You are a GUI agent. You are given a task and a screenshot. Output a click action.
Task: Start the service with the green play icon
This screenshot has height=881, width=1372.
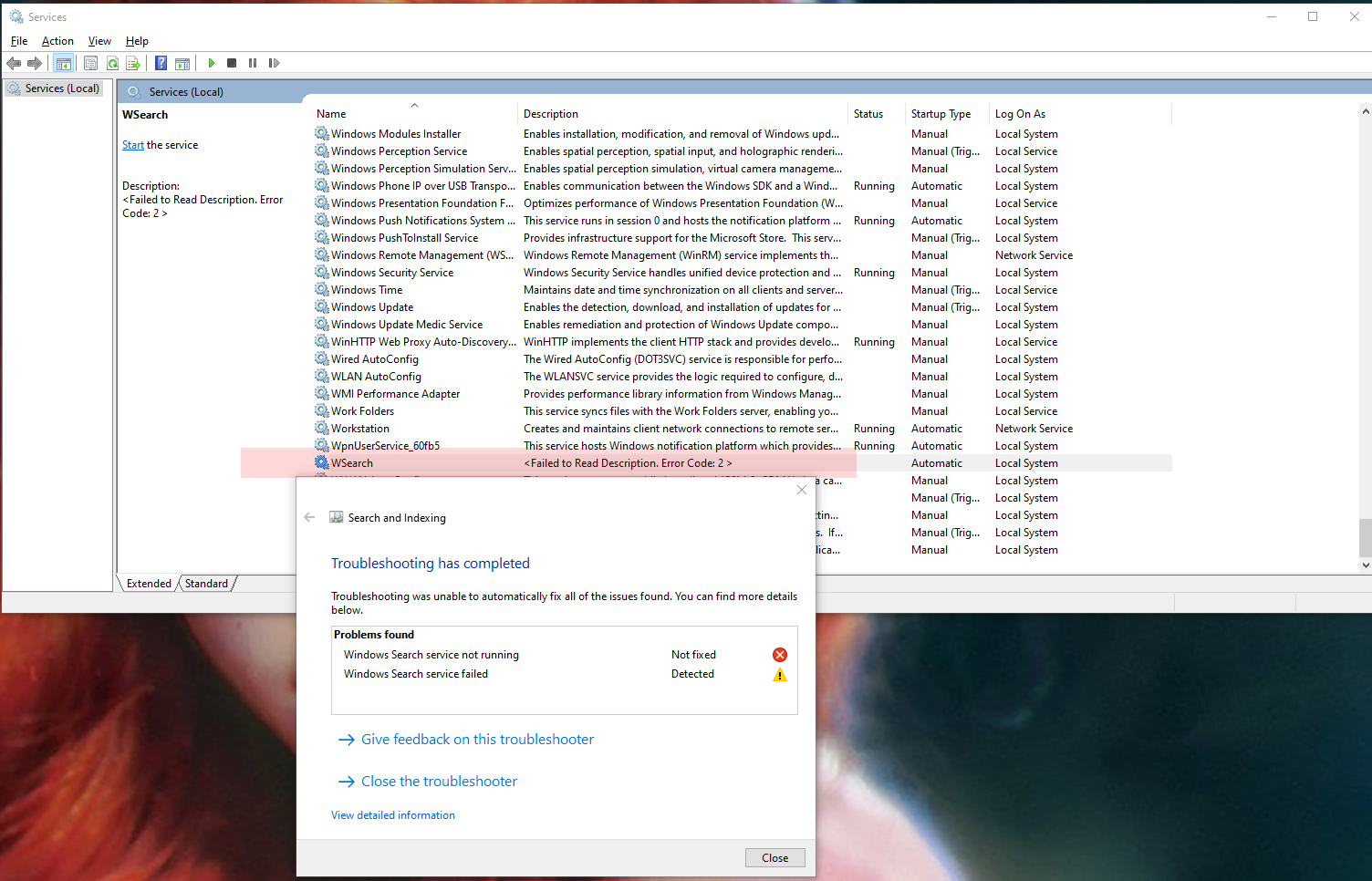coord(212,63)
